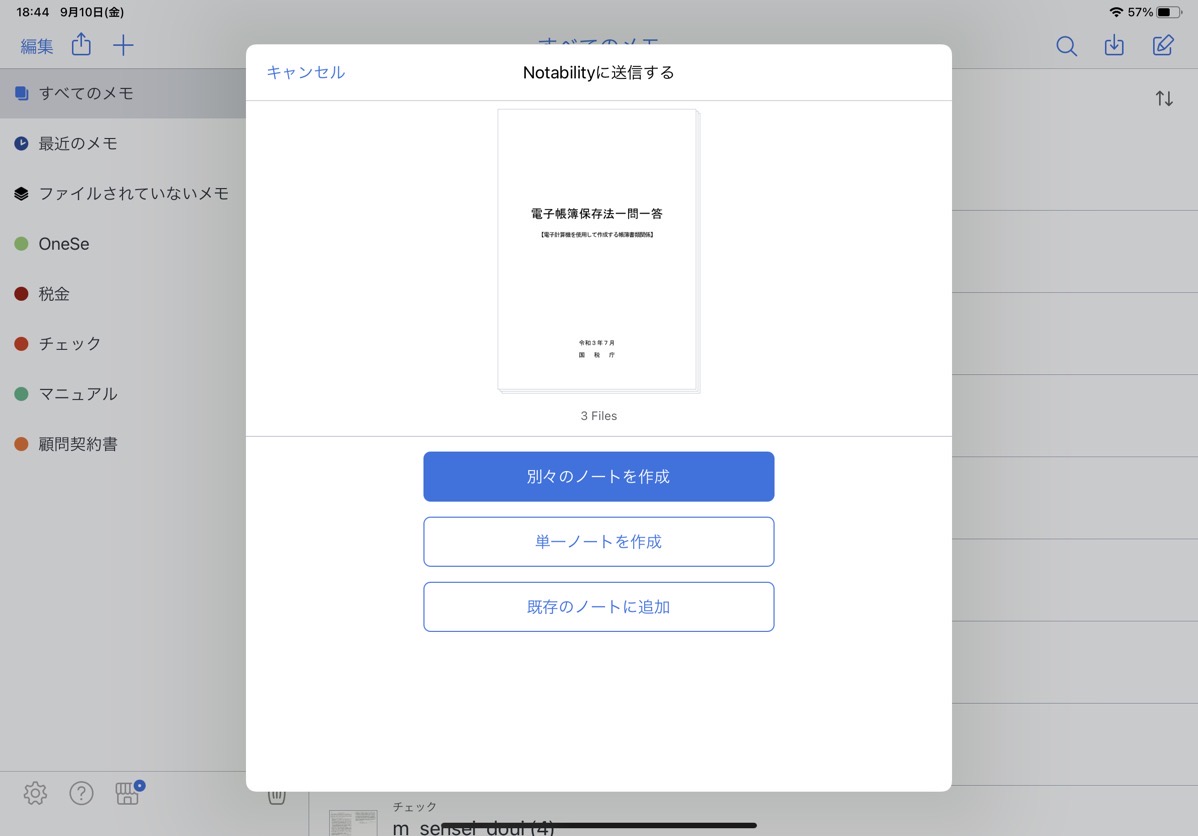Open the m_sensei note thumbnail at bottom
Image resolution: width=1198 pixels, height=836 pixels.
pyautogui.click(x=353, y=822)
